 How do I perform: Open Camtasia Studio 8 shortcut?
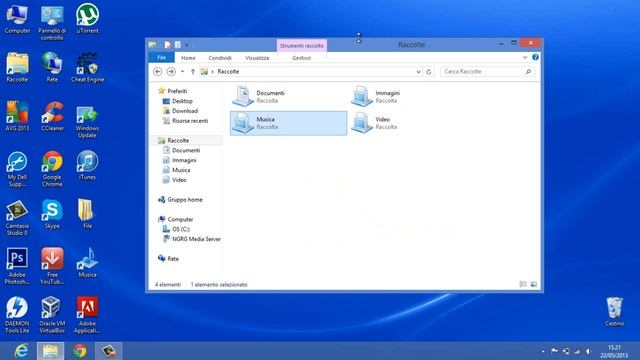coord(17,218)
